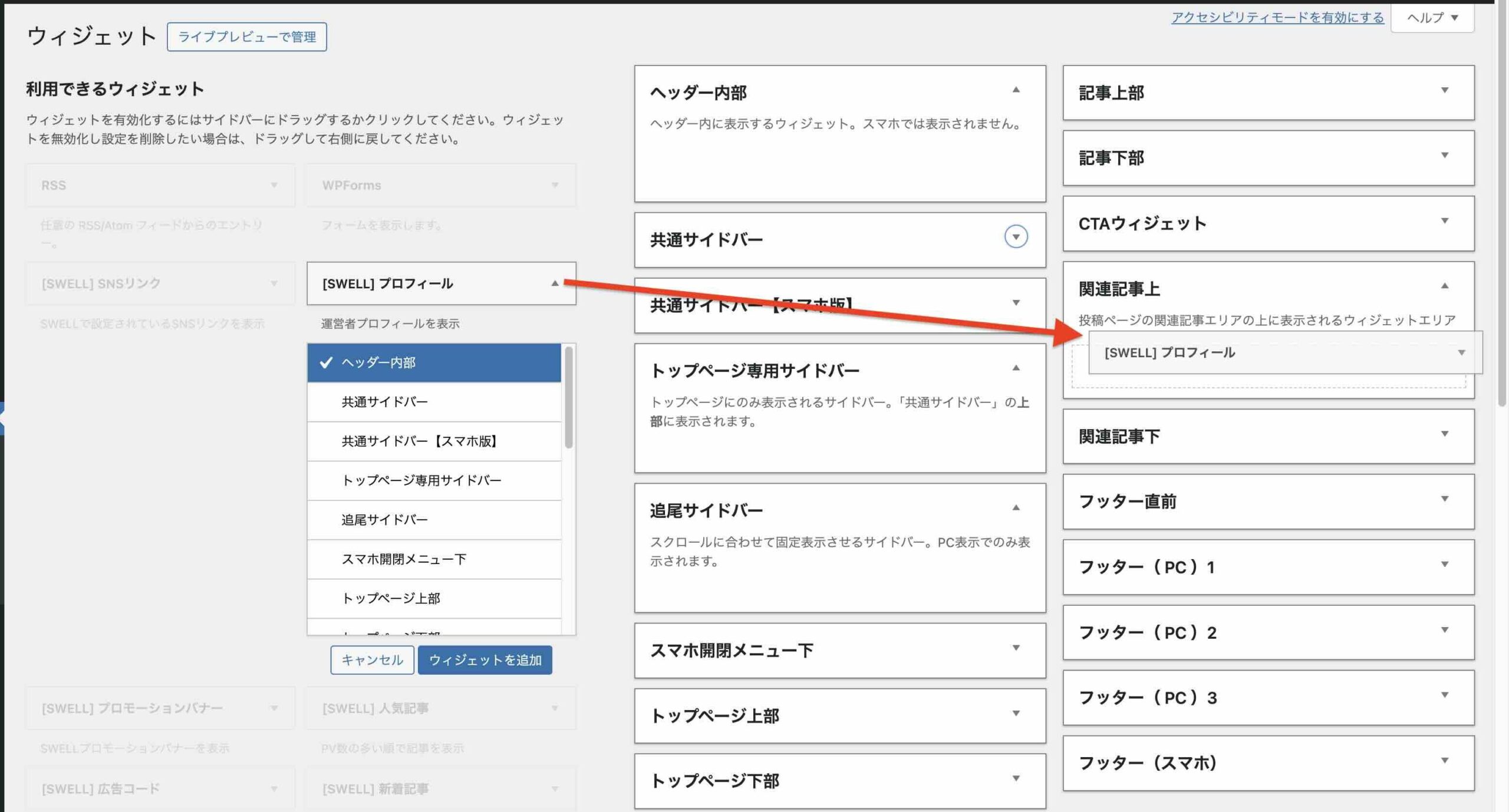
Task: Click the 記事上部 area title
Action: click(1111, 93)
